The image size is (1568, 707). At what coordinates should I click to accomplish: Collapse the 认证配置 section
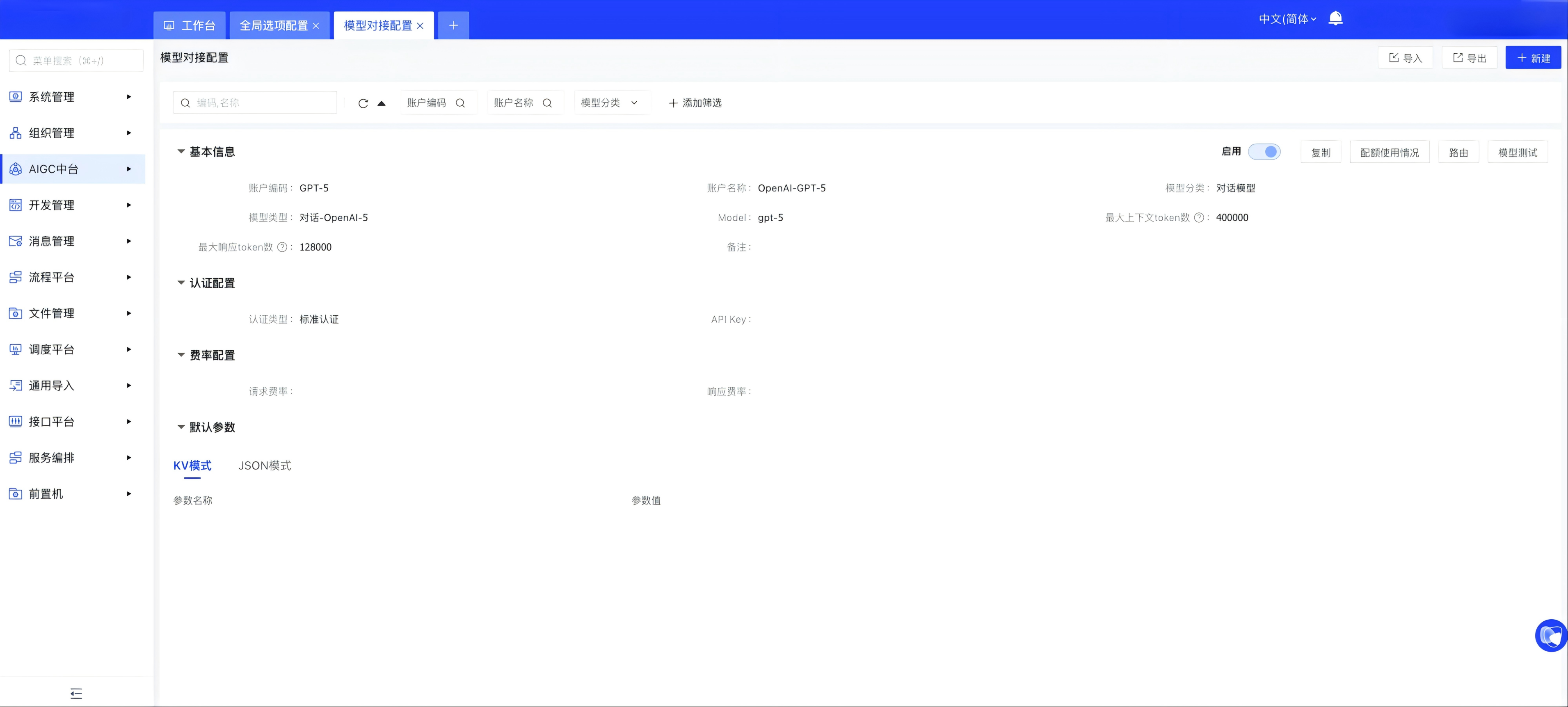181,283
